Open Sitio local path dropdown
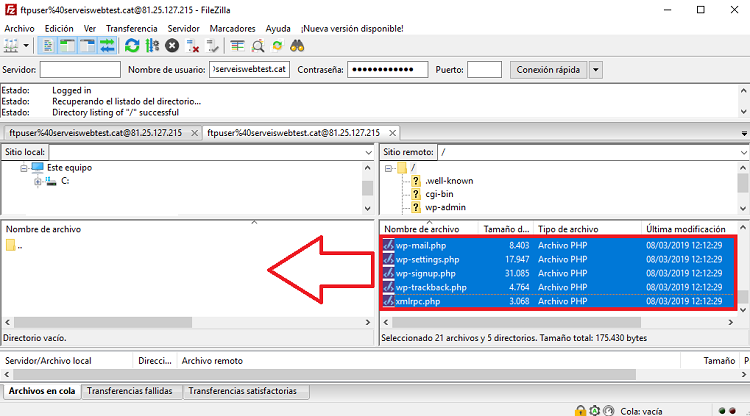 pyautogui.click(x=368, y=153)
